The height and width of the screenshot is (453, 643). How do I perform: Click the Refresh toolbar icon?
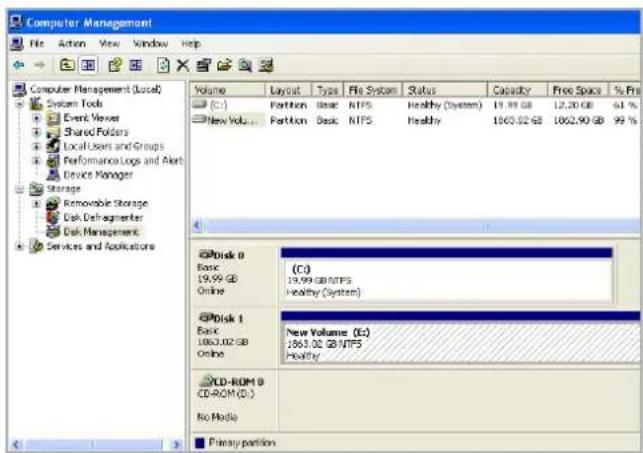[x=163, y=65]
